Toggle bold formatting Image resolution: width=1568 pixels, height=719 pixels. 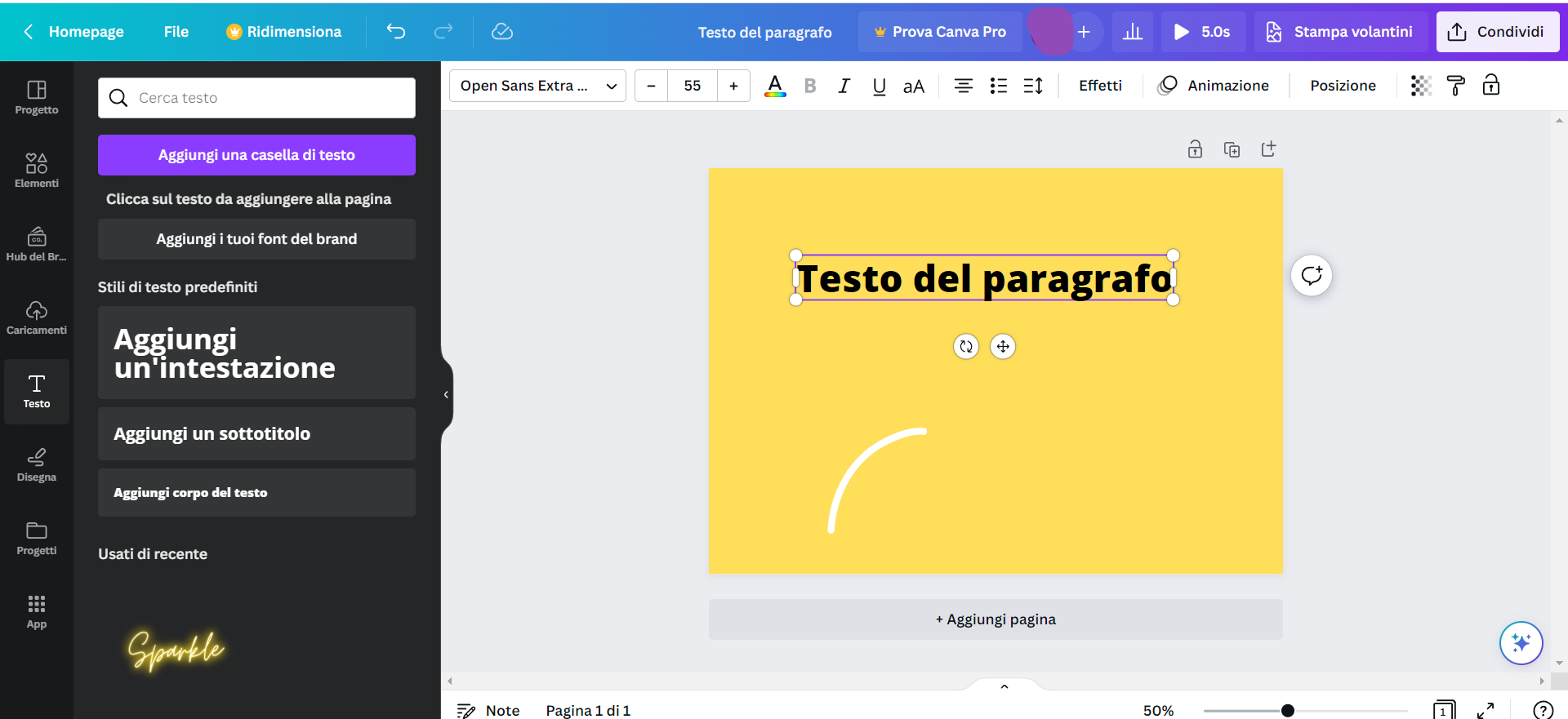pyautogui.click(x=810, y=86)
